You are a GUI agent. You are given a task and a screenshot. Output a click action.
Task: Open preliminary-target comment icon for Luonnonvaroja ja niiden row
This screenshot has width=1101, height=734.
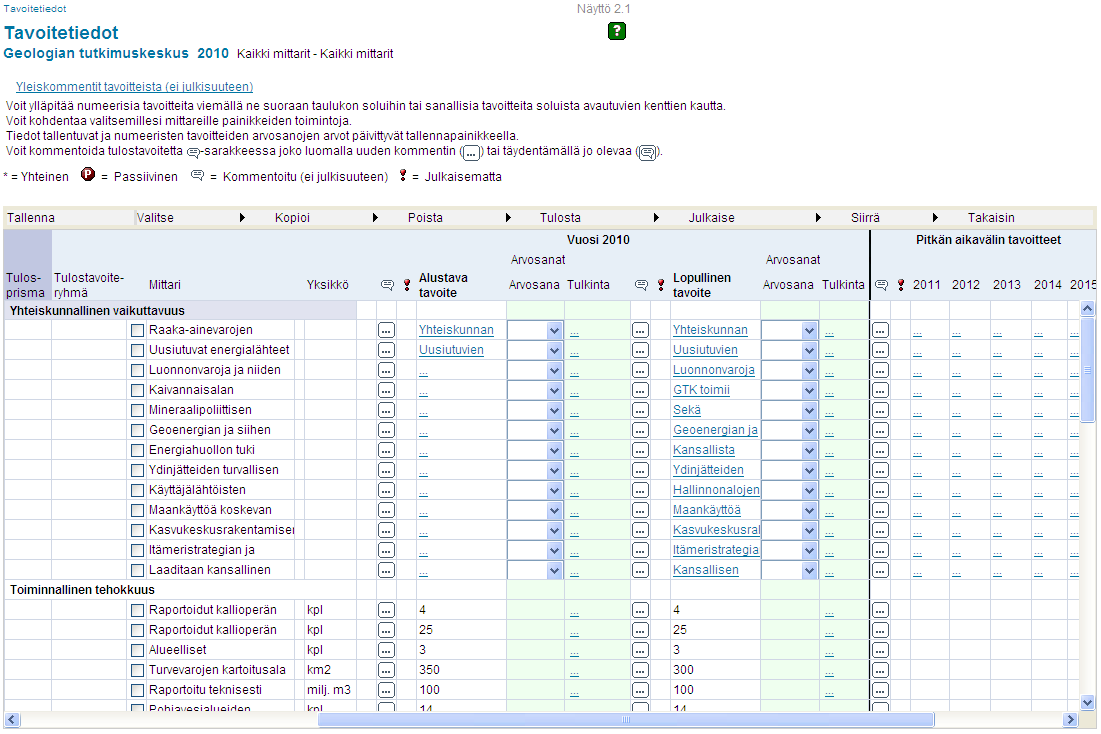click(386, 370)
